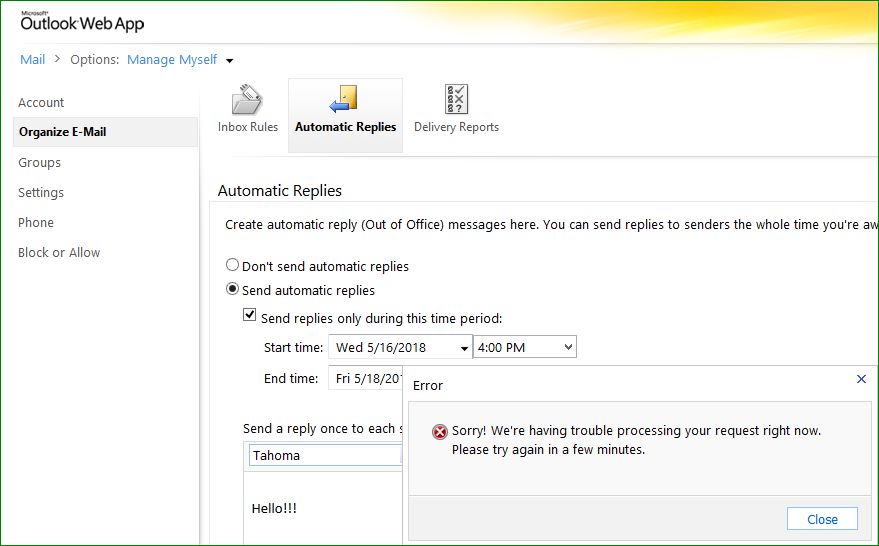Open the 4:00 PM start time dropdown
This screenshot has width=879, height=546.
click(x=525, y=347)
